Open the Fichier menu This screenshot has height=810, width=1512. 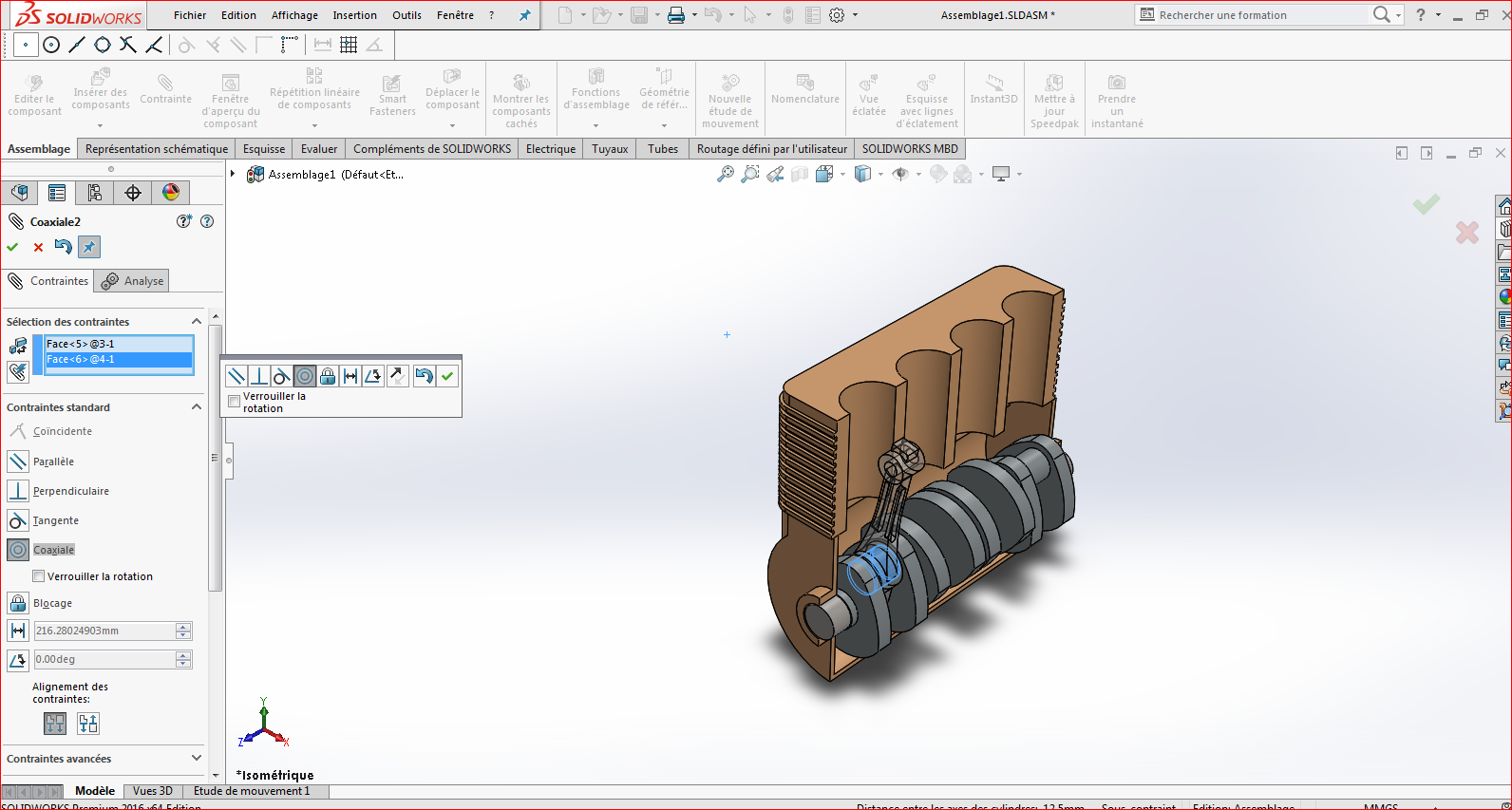point(190,15)
